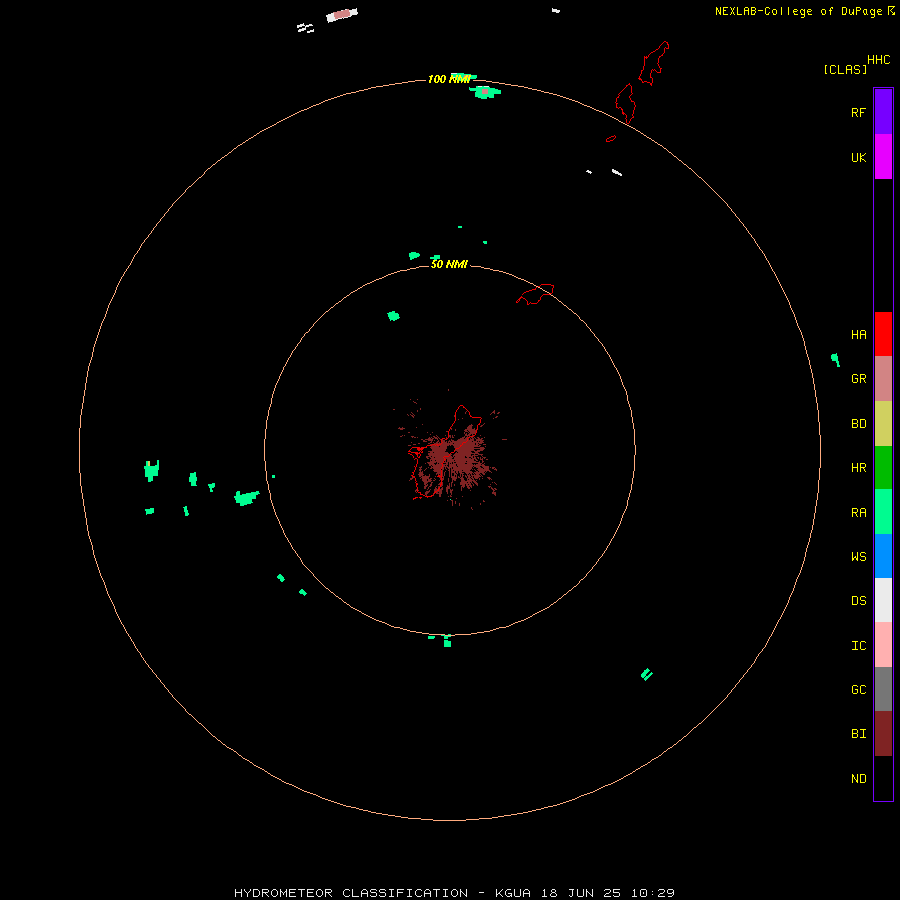900x900 pixels.
Task: Click the BI brown legend swatch
Action: 883,734
